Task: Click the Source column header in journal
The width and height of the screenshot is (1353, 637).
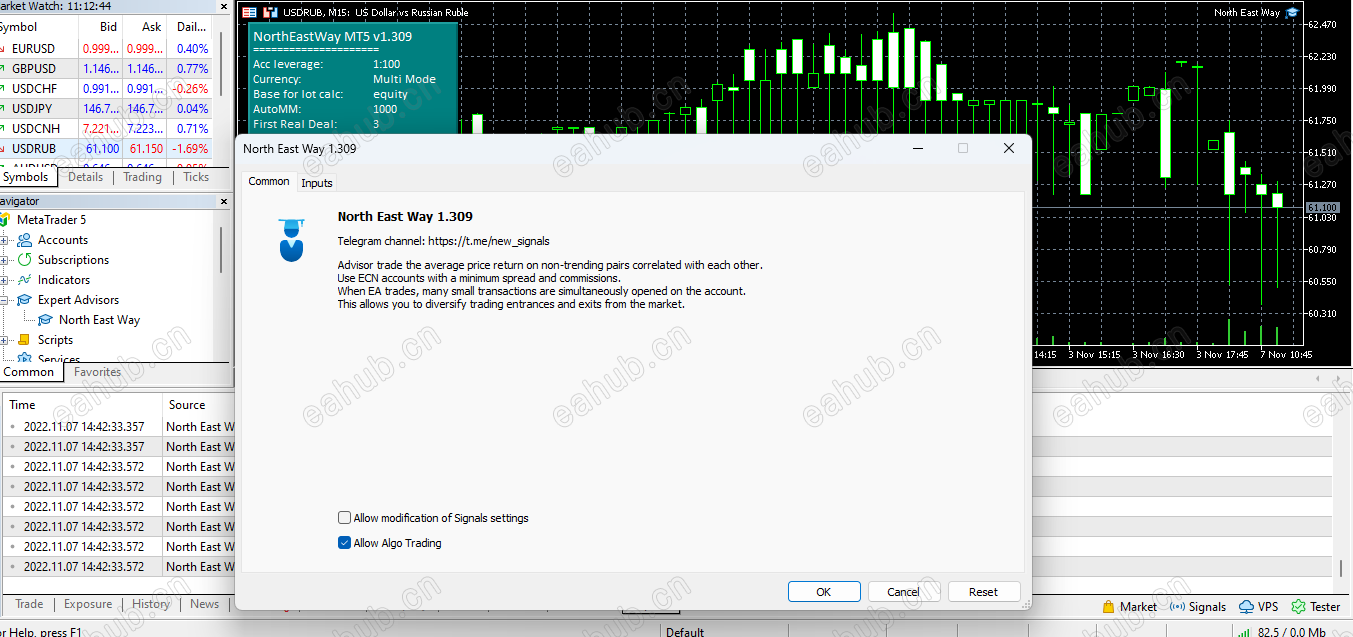Action: pyautogui.click(x=198, y=405)
